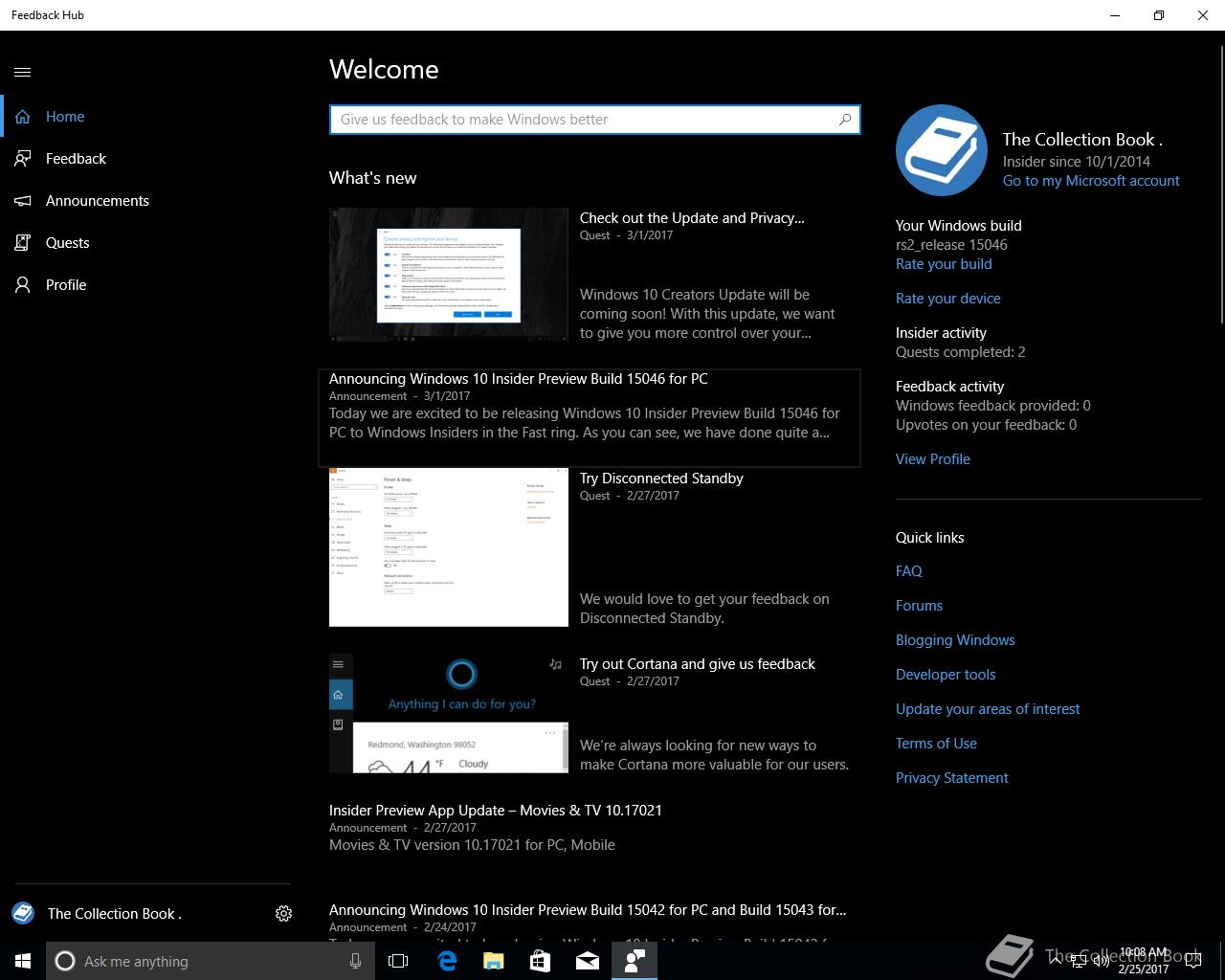This screenshot has height=980, width=1225.
Task: Open the Cortana quest thumbnail
Action: coord(449,713)
